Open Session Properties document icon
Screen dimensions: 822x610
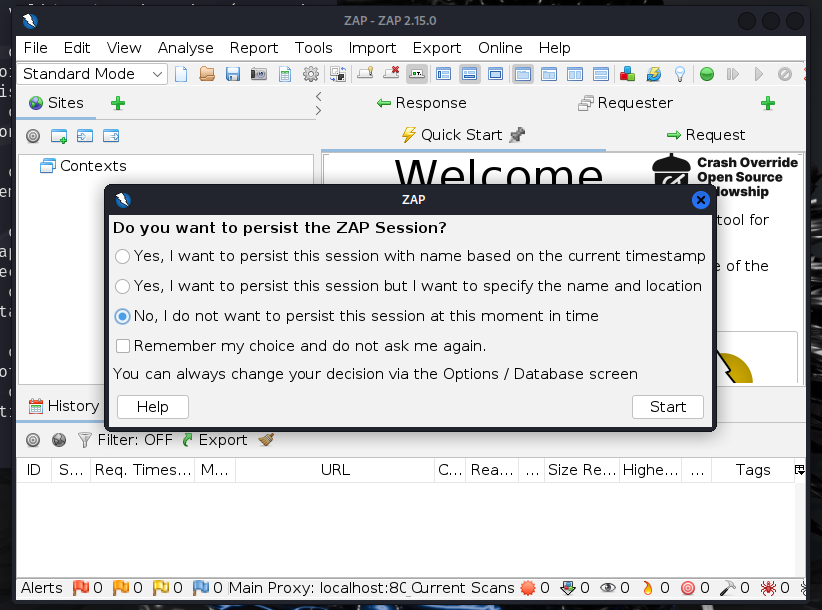pyautogui.click(x=285, y=74)
